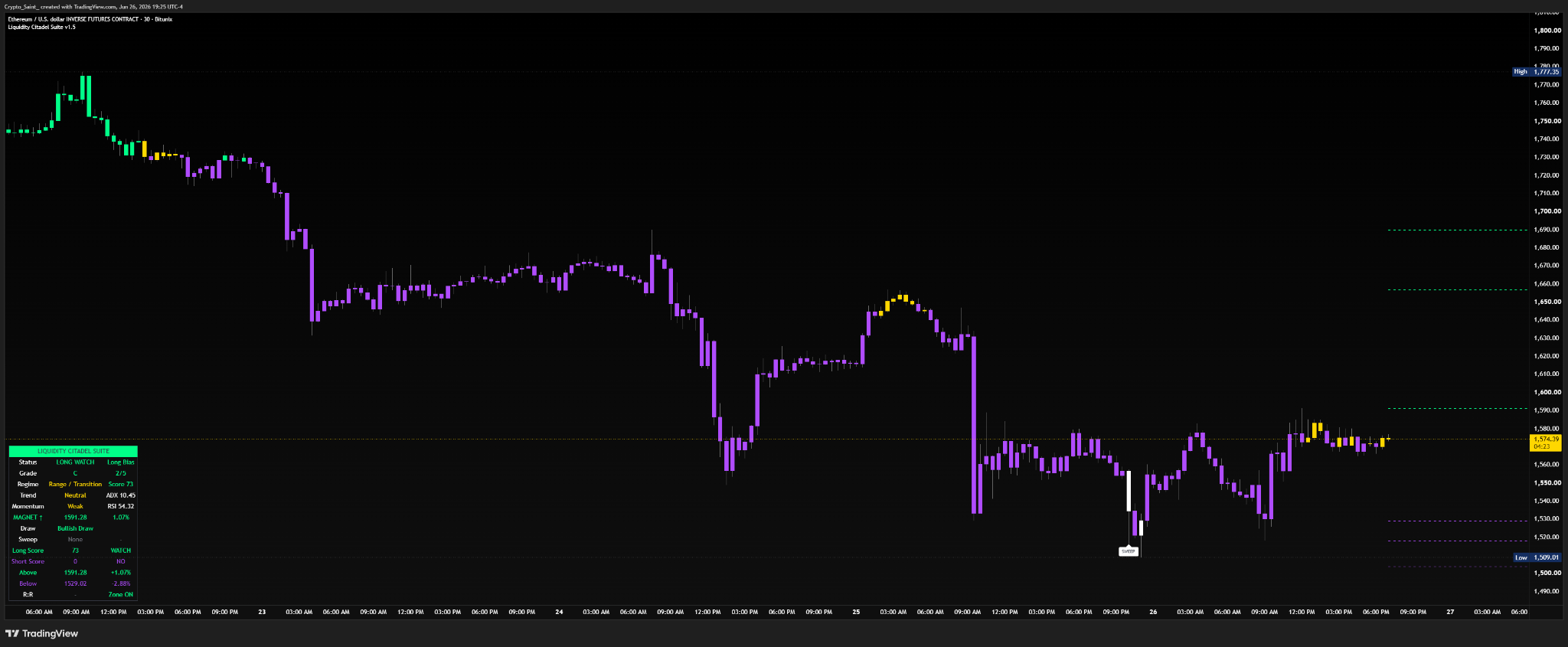Select the Score 73 cell
The width and height of the screenshot is (1568, 647).
click(x=121, y=484)
